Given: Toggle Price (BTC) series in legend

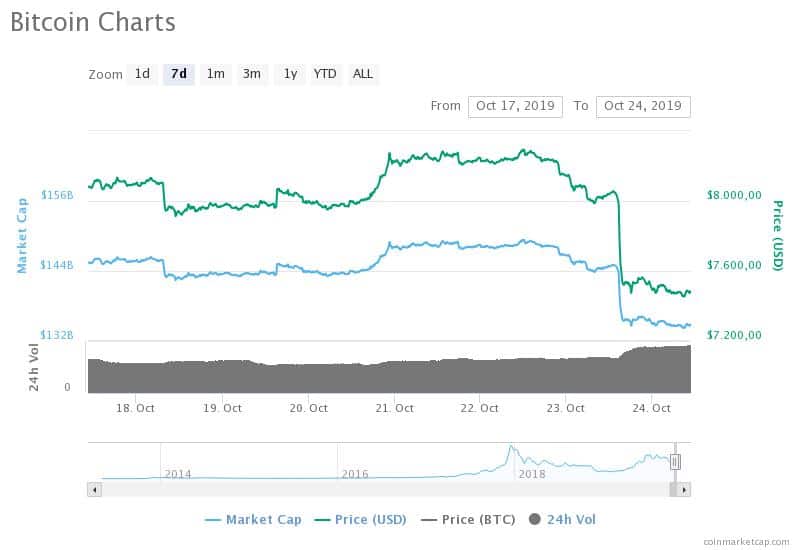Looking at the screenshot, I should 468,519.
